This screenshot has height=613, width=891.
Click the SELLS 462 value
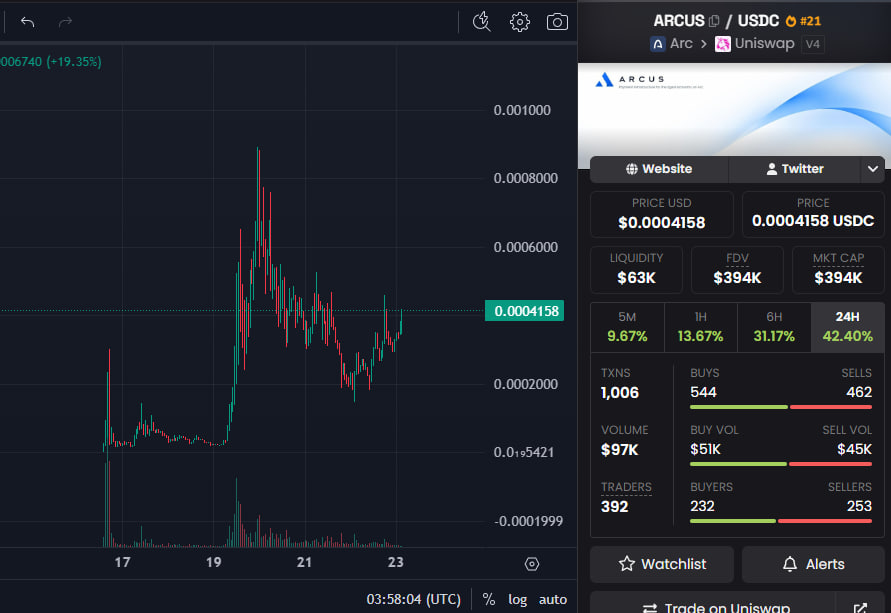click(x=859, y=393)
